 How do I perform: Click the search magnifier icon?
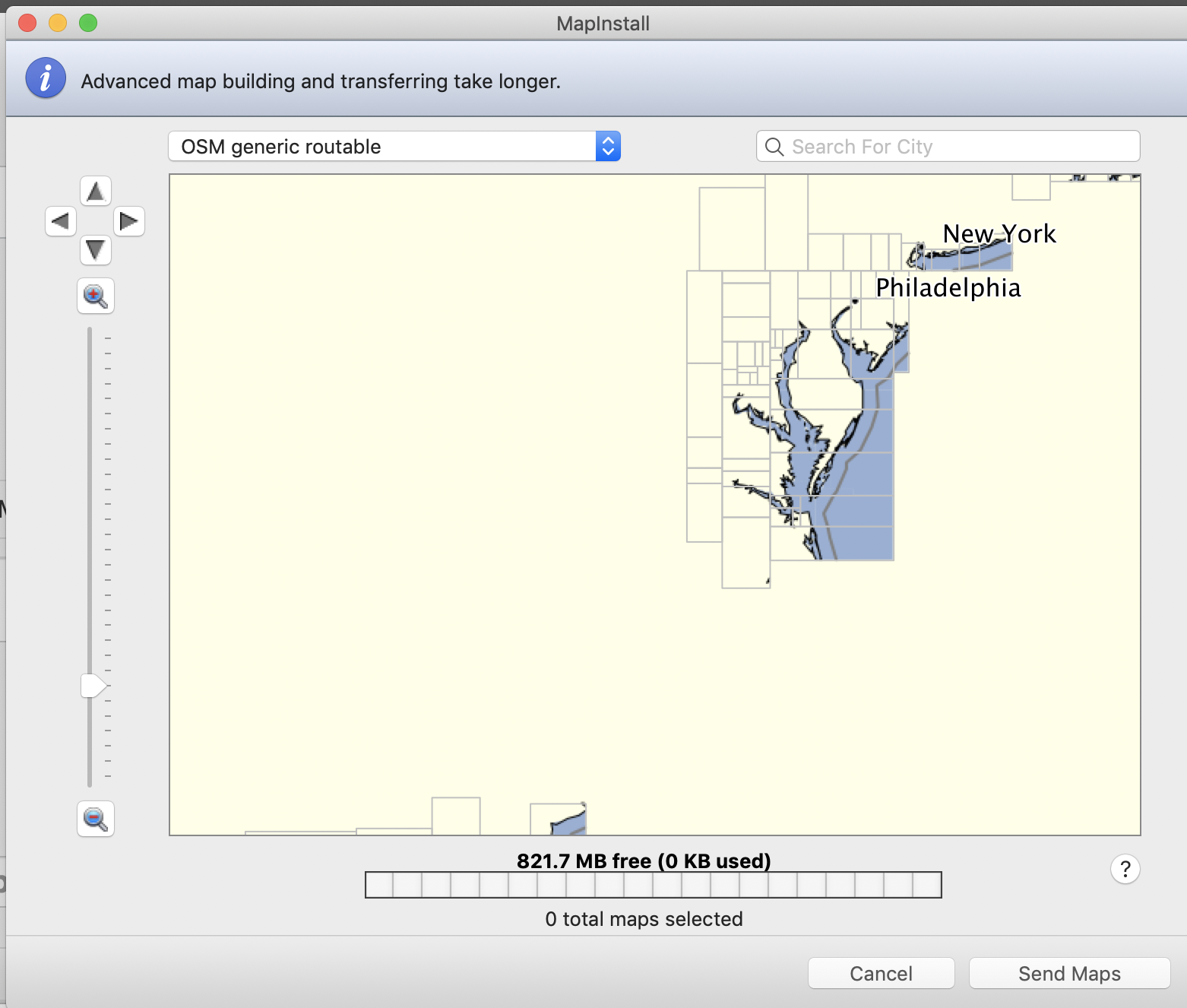coord(774,147)
